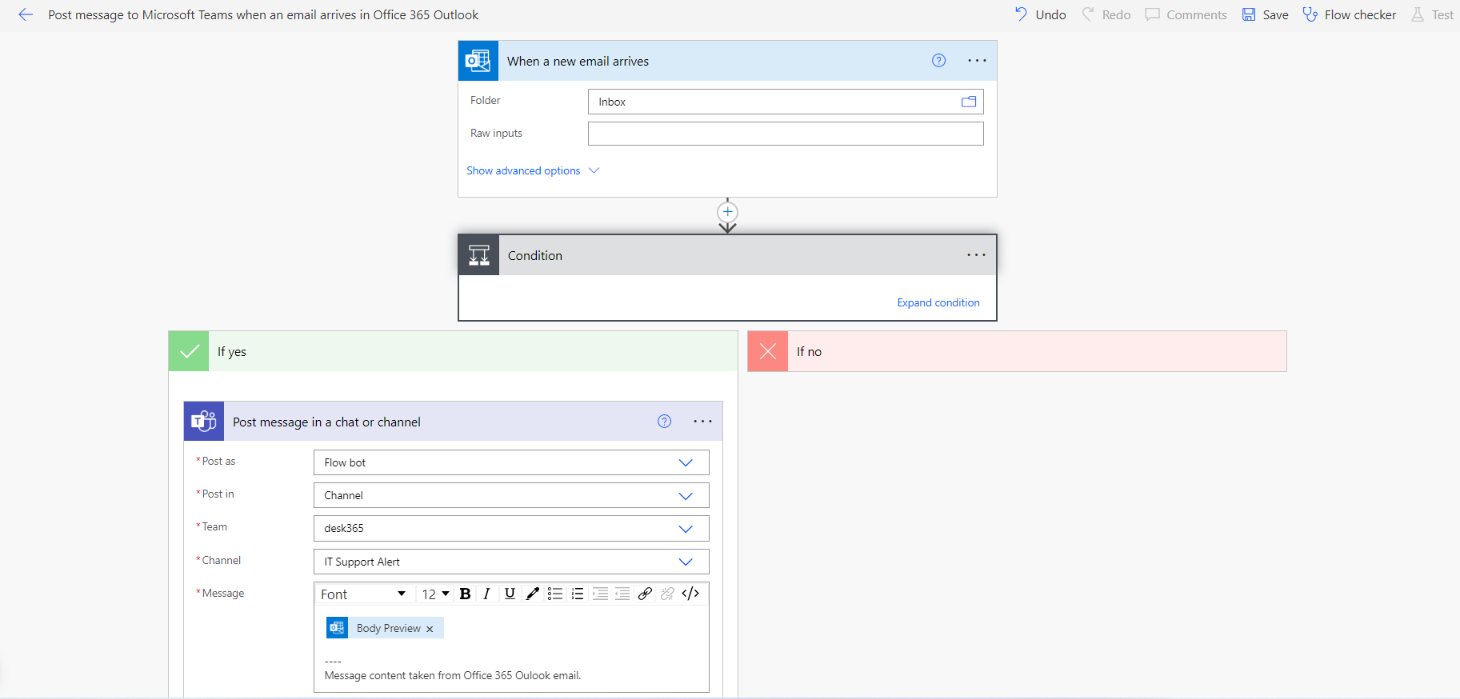Open the Comments panel from the top bar
The width and height of the screenshot is (1460, 699).
coord(1186,14)
